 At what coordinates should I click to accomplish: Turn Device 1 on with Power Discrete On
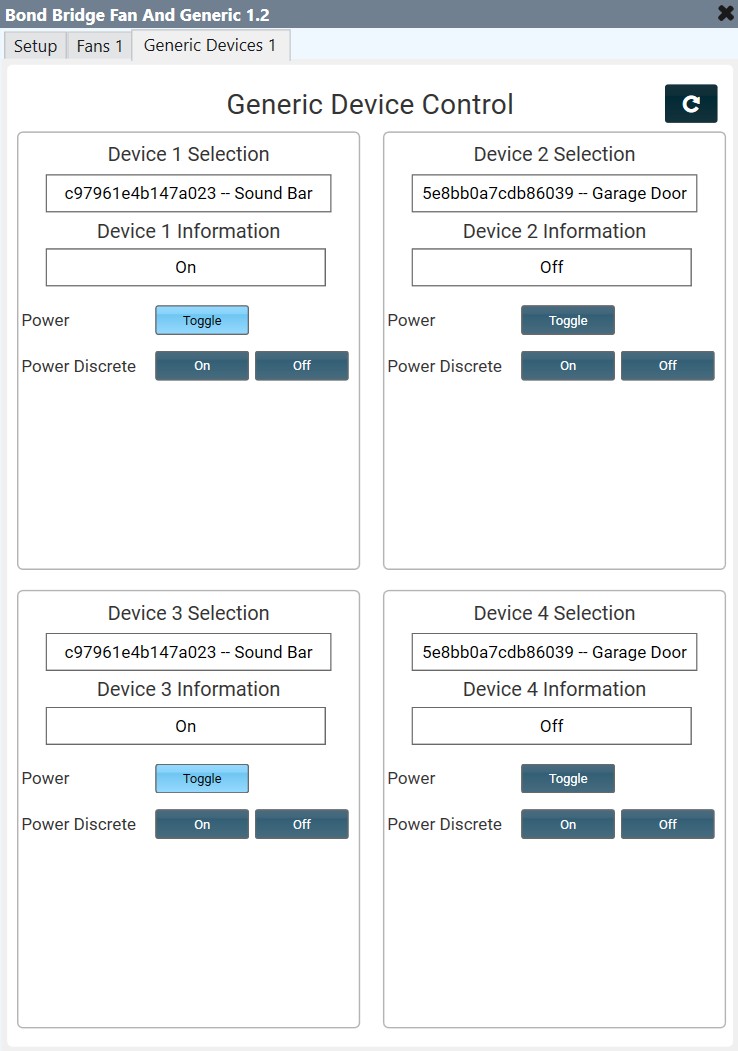201,366
